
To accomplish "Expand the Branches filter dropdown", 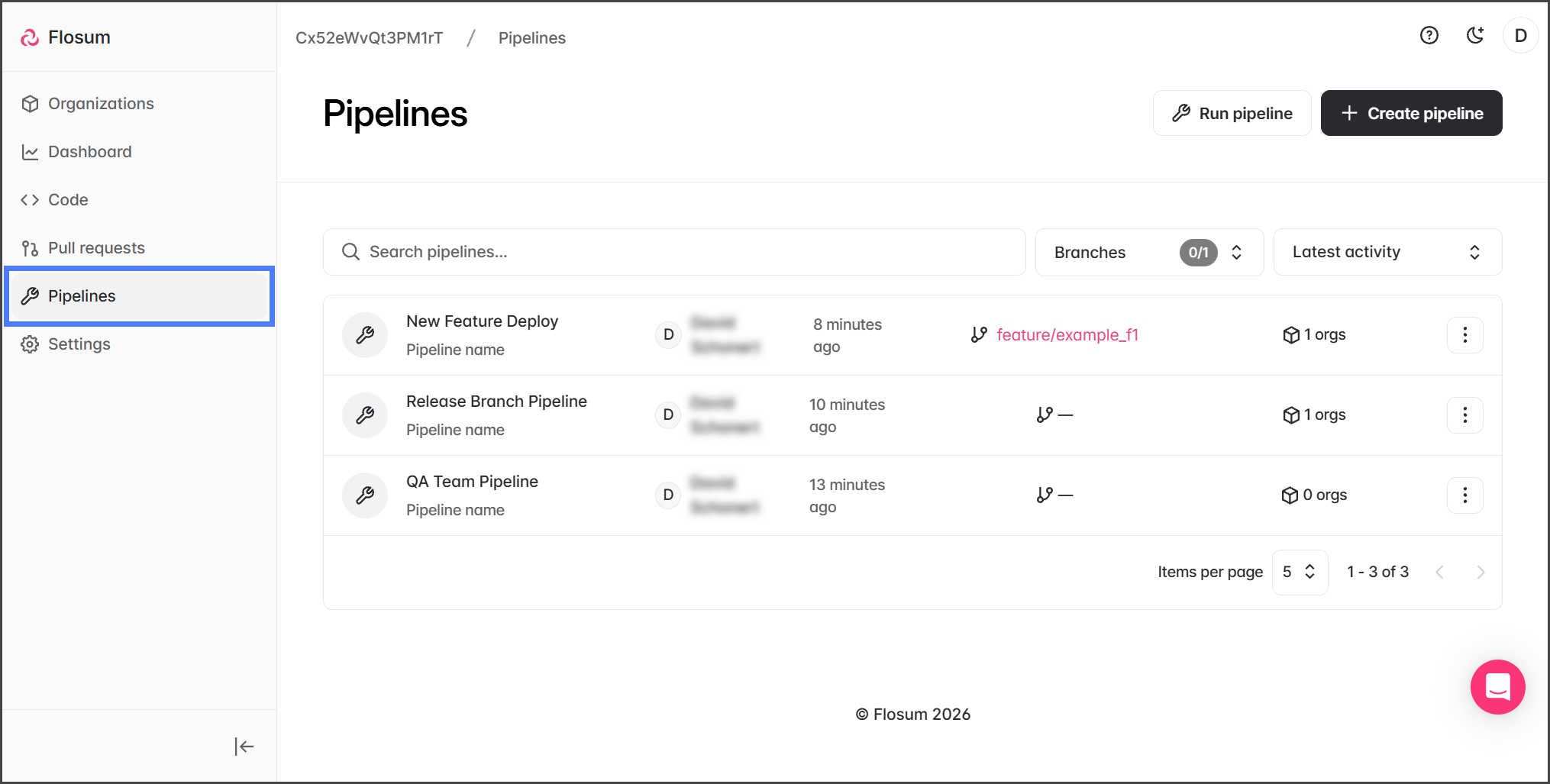I will coord(1149,252).
